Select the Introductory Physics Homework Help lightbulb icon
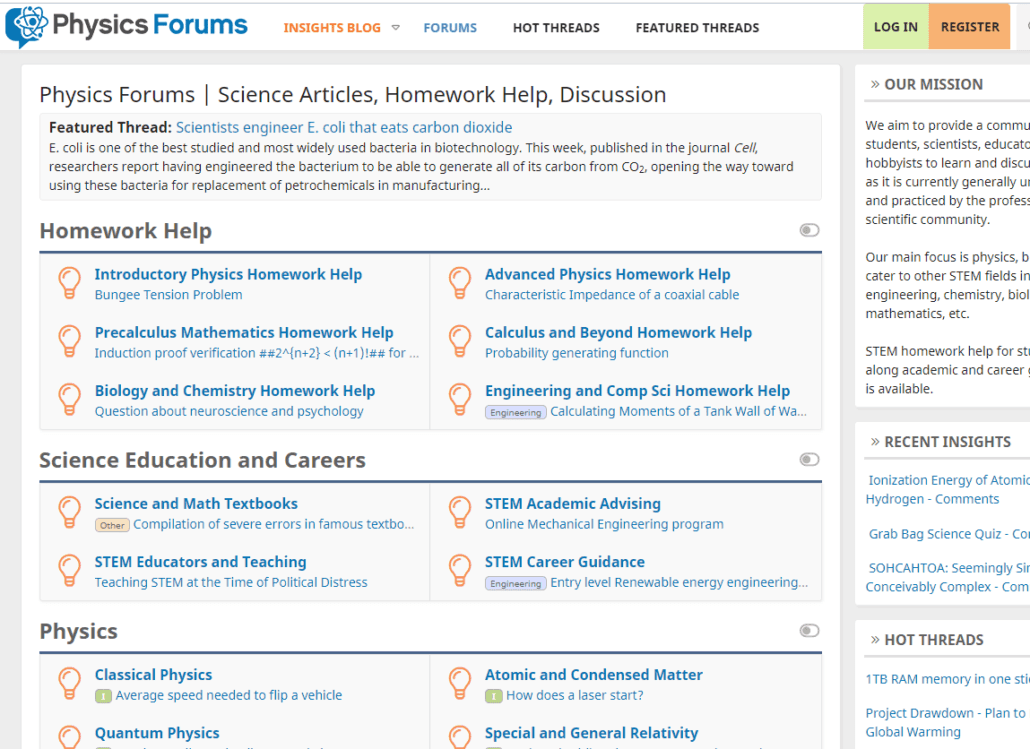 pos(69,282)
